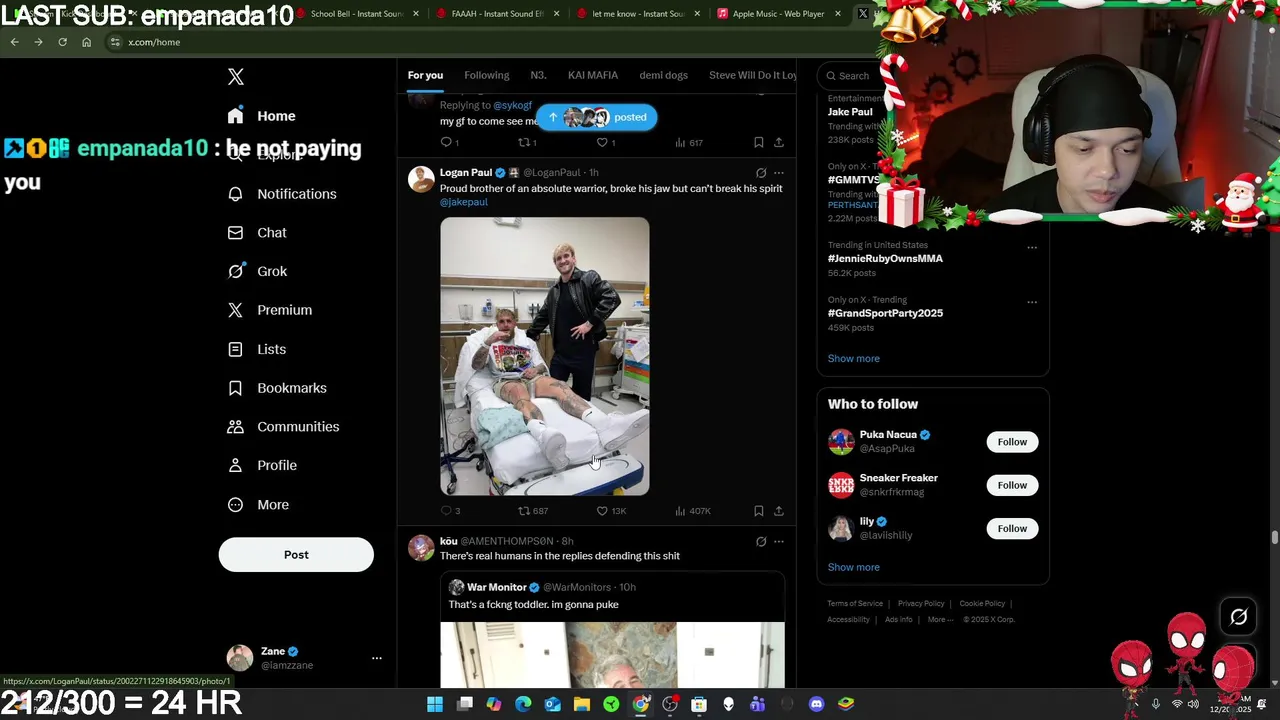Open more options on köu's post
Viewport: 1280px width, 720px height.
[779, 542]
